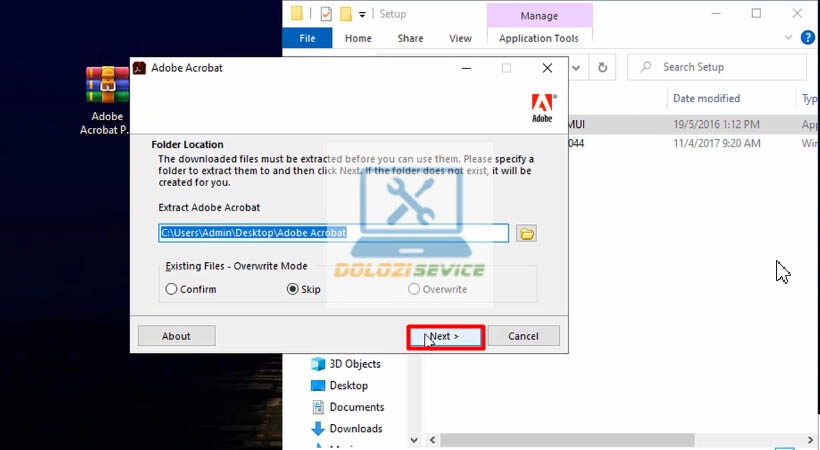Click the search magnifier in Search Setup box
The image size is (820, 450).
[x=646, y=67]
